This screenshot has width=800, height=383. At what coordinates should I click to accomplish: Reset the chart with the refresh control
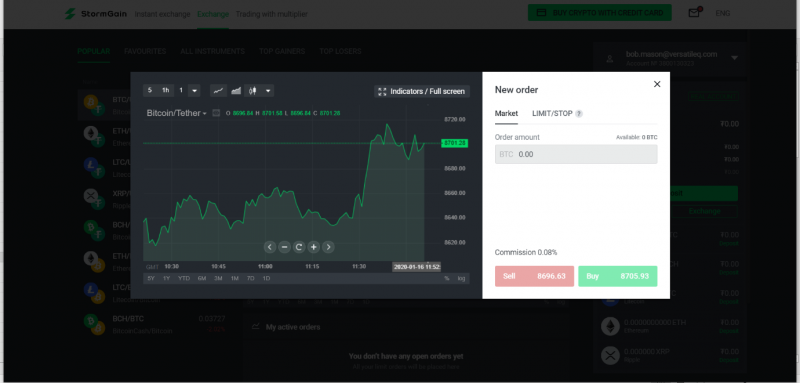(299, 247)
